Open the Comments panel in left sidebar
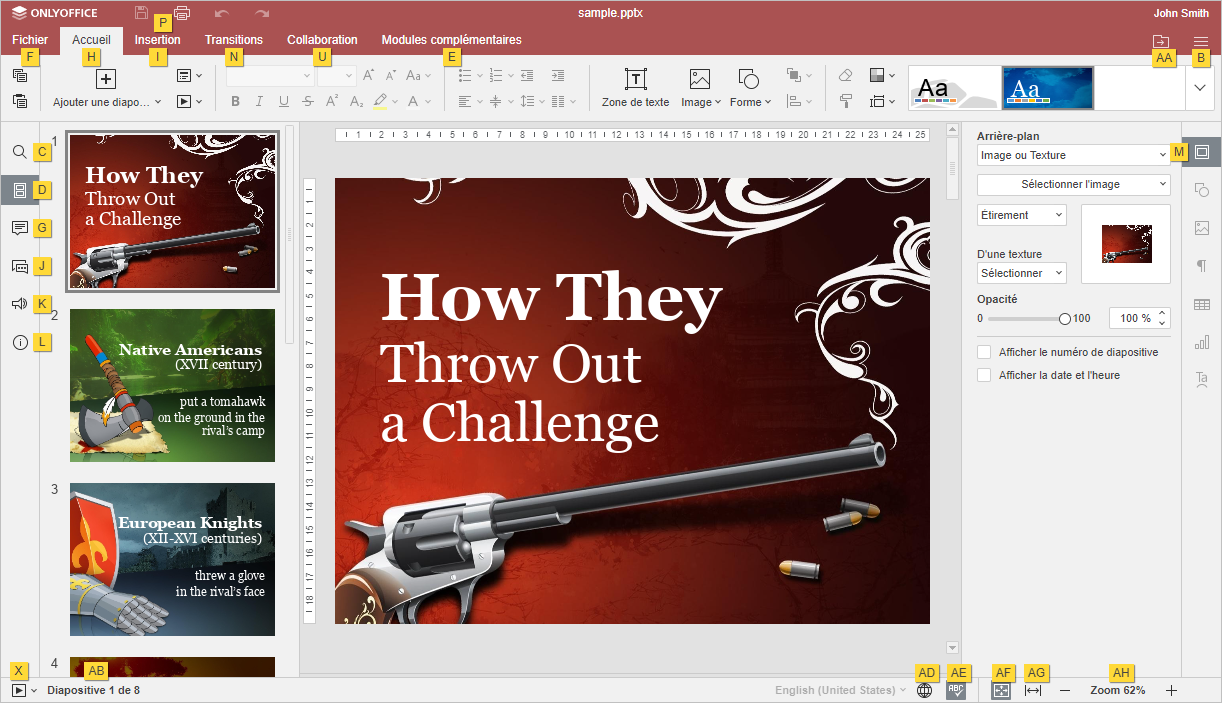 coord(20,228)
